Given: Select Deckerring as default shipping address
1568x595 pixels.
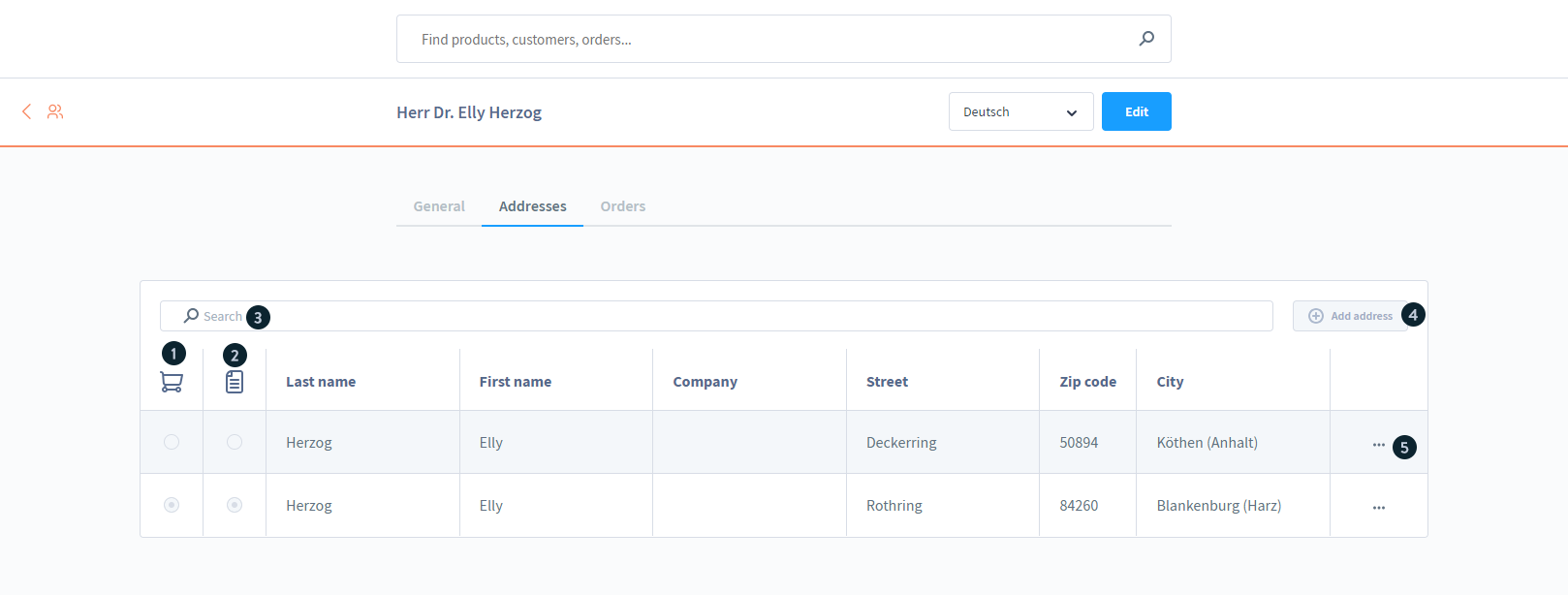Looking at the screenshot, I should (172, 442).
